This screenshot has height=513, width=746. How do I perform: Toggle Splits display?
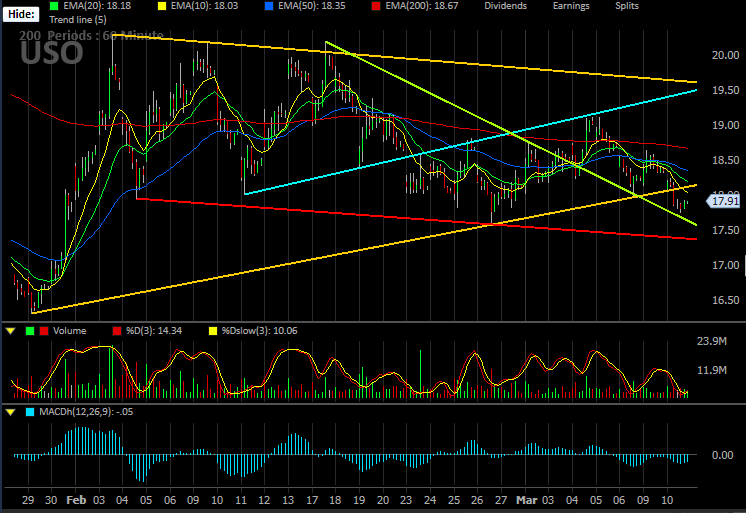(x=627, y=6)
